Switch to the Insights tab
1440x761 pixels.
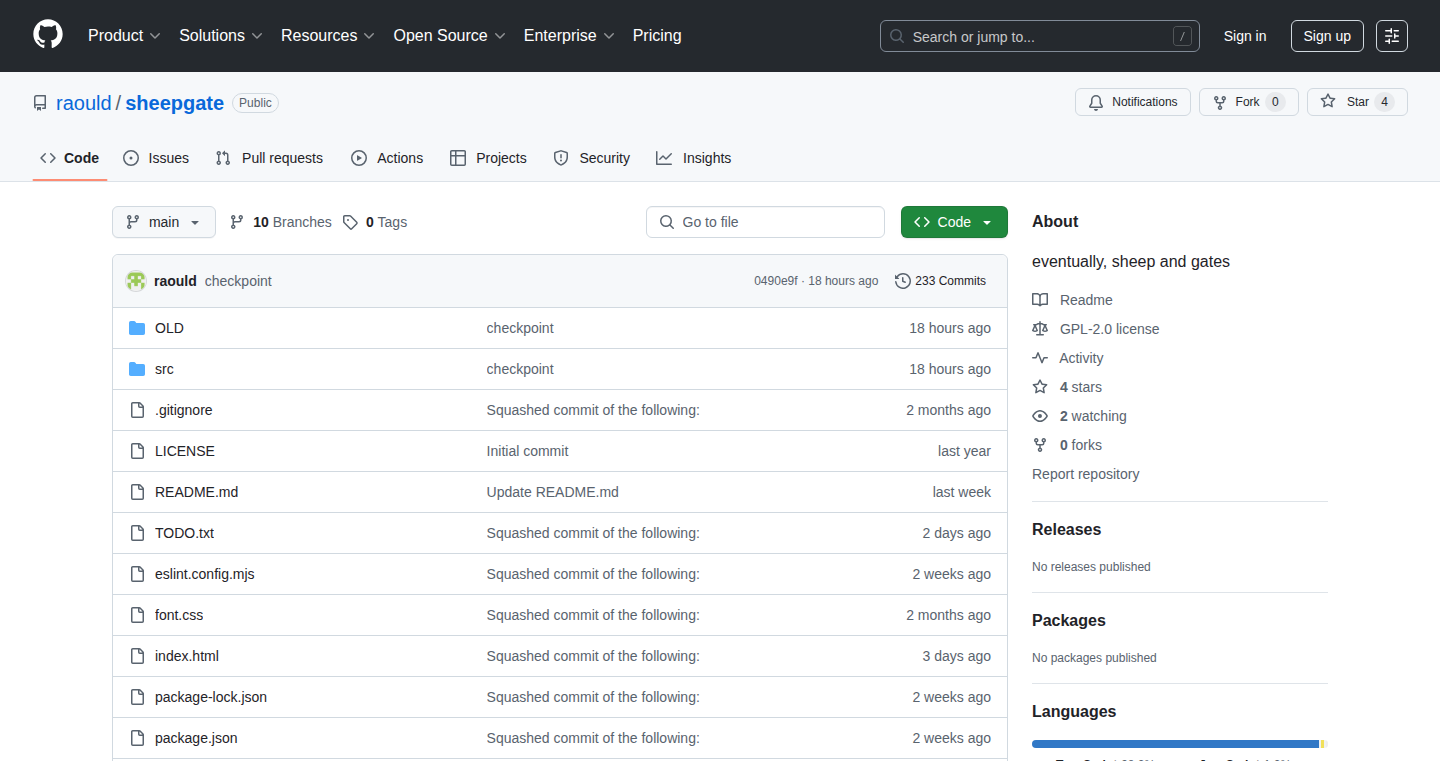coord(694,158)
